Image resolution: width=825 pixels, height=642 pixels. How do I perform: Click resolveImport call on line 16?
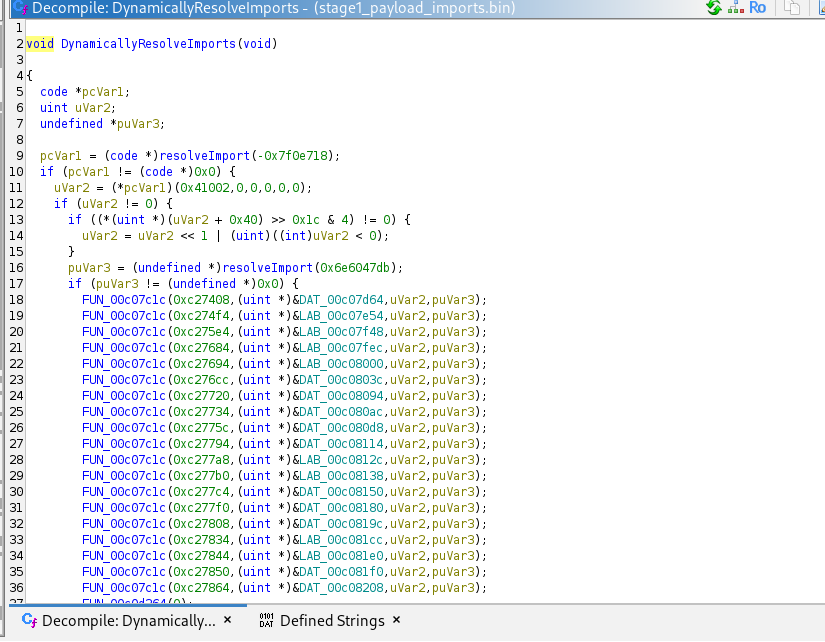(x=268, y=267)
